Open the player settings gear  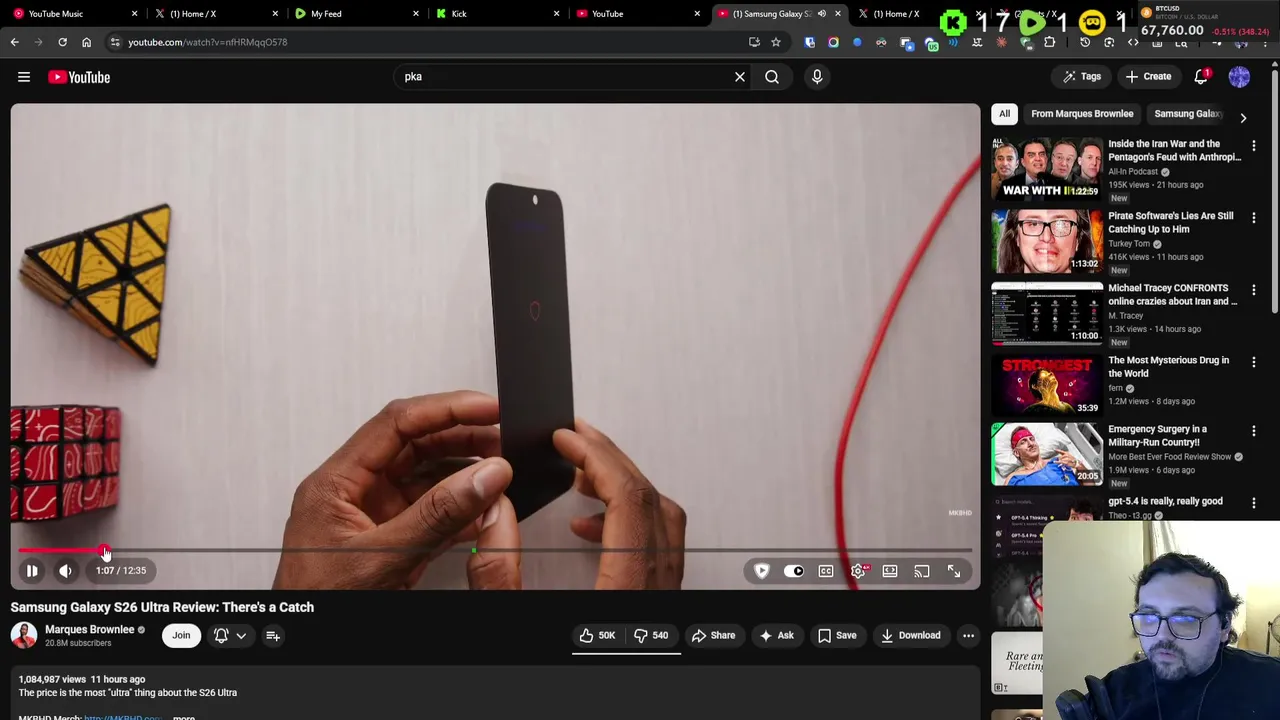click(x=858, y=571)
